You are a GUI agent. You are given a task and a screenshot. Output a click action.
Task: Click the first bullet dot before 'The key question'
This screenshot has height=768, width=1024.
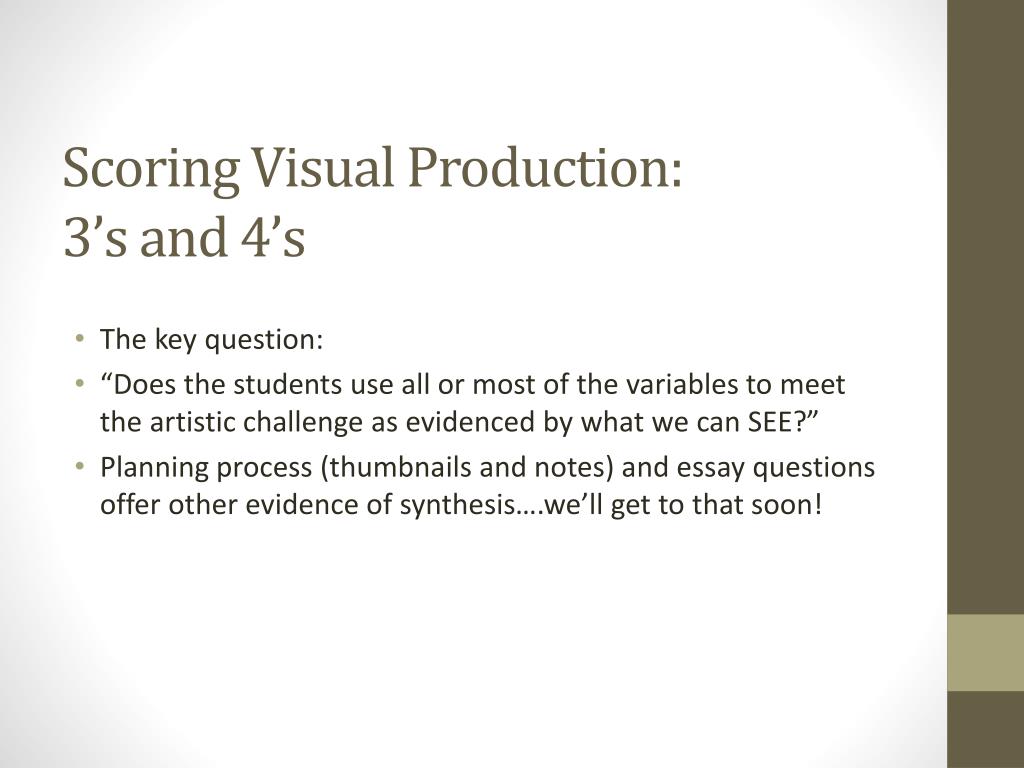(80, 338)
